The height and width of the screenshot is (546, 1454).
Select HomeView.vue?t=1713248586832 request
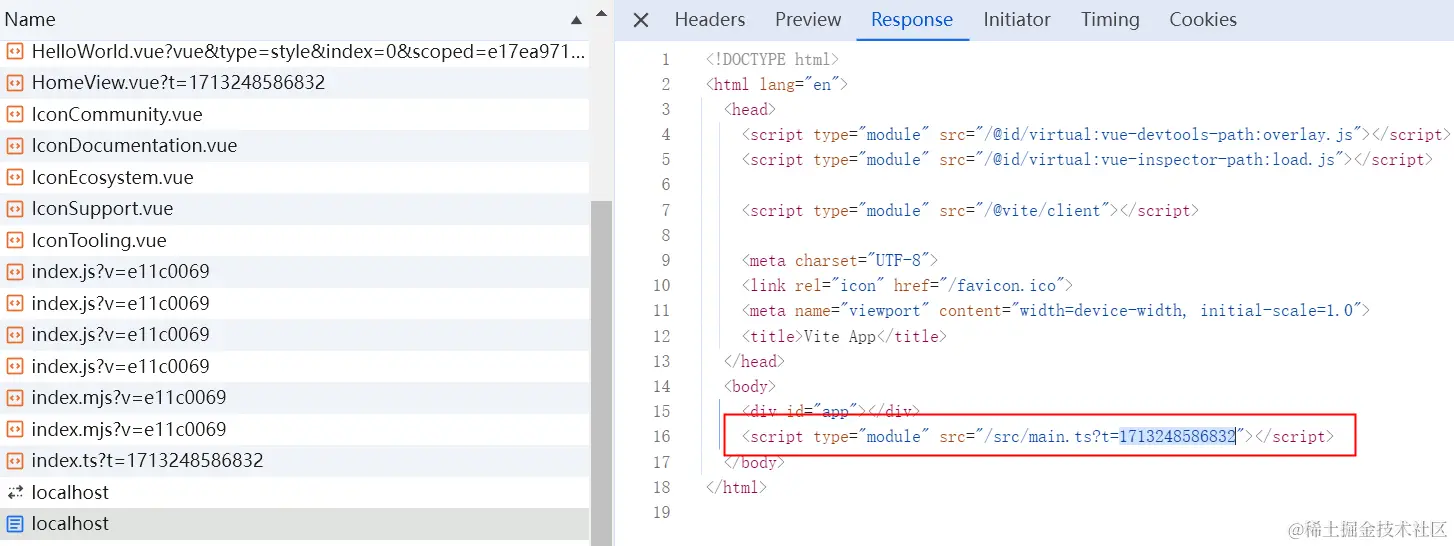(x=294, y=83)
